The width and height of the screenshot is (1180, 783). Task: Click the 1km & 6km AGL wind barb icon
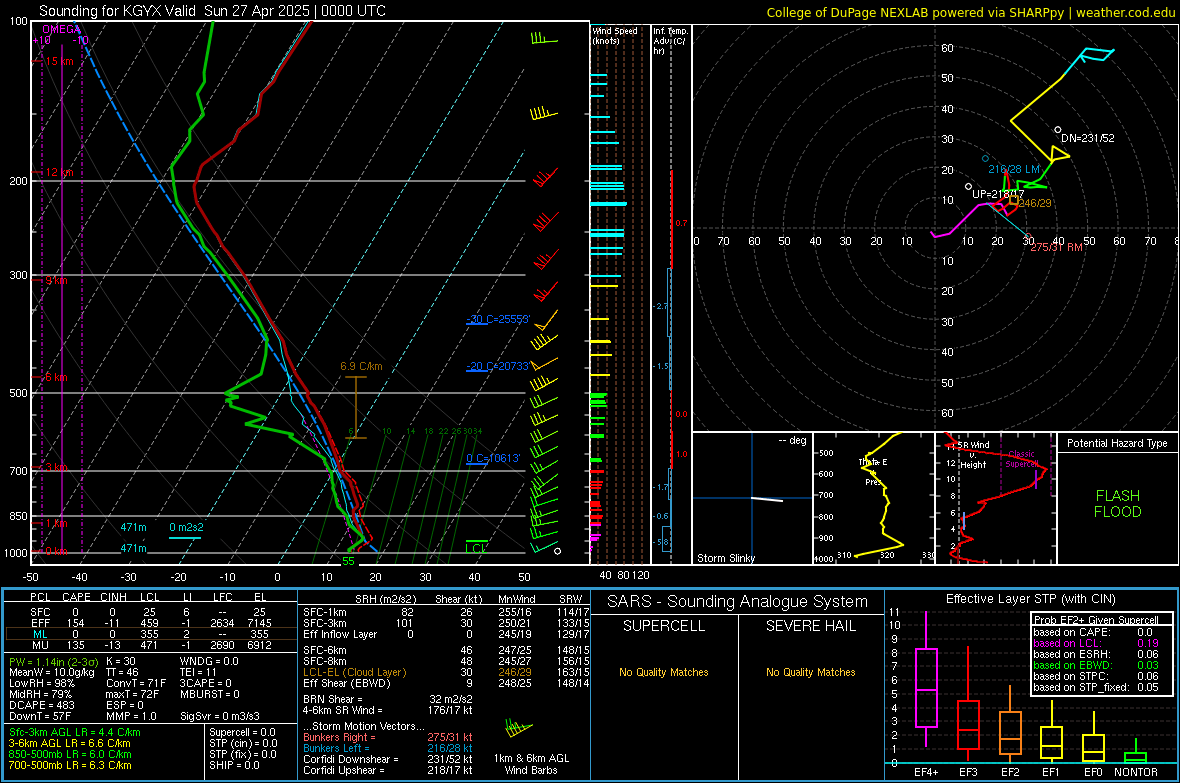pyautogui.click(x=519, y=728)
